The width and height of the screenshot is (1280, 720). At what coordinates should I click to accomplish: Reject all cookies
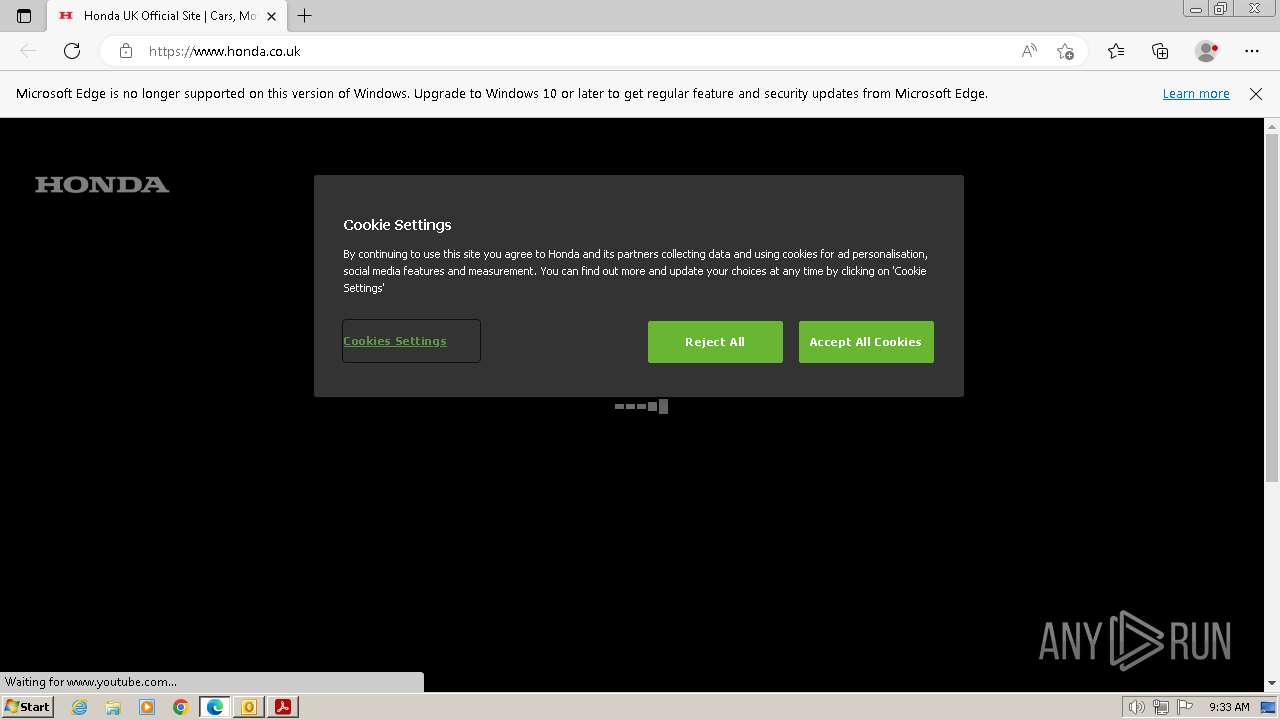[x=715, y=342]
